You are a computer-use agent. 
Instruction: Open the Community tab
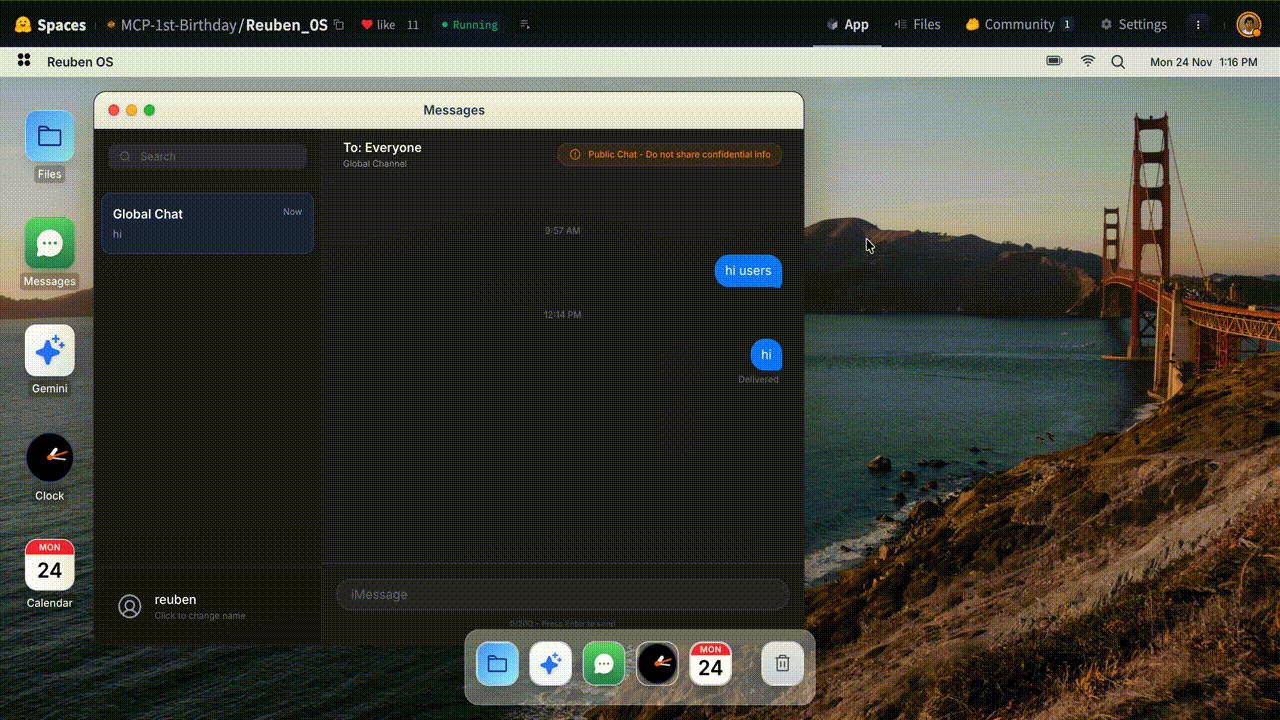[x=1018, y=25]
